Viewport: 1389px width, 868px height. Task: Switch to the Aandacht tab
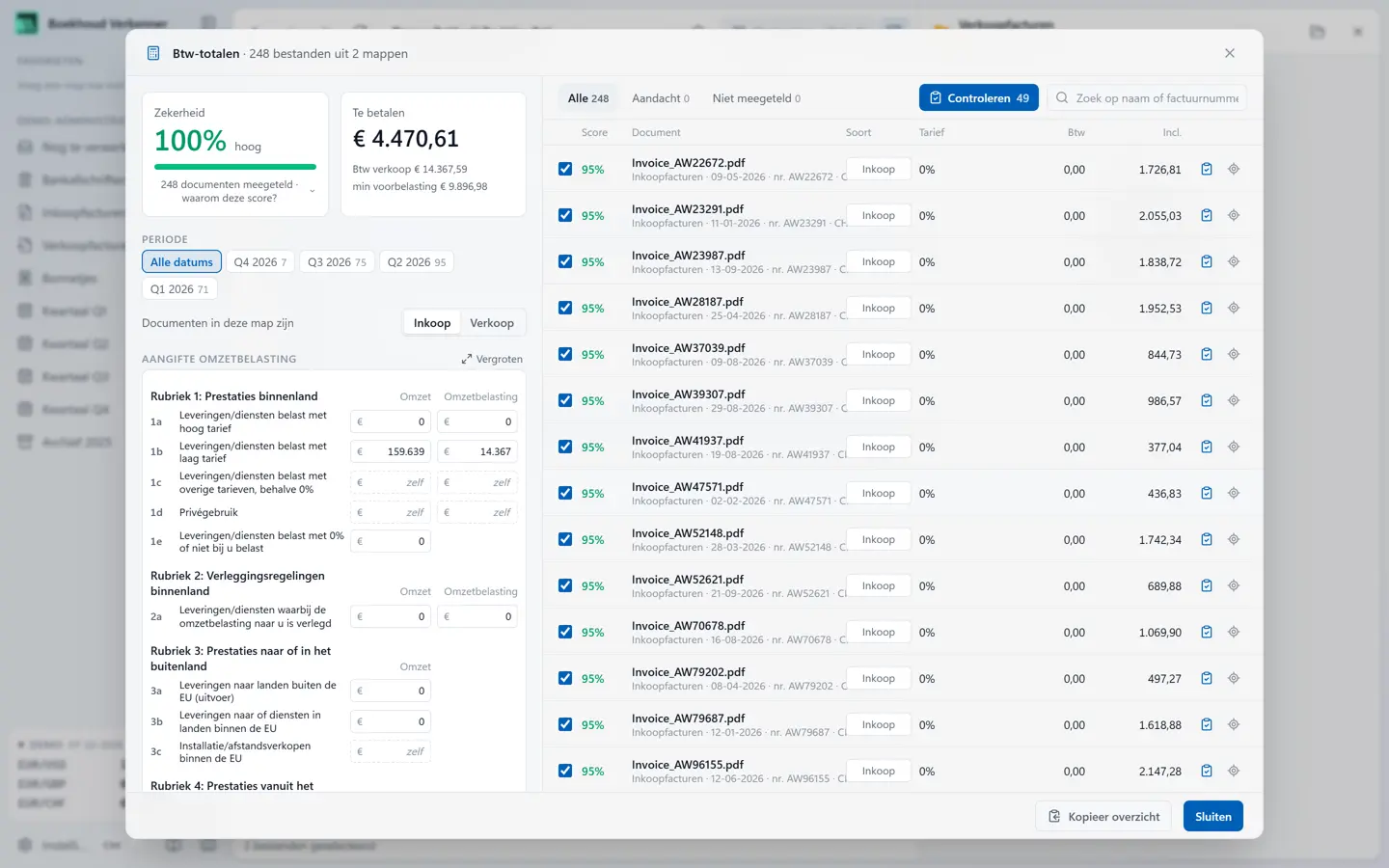coord(661,98)
